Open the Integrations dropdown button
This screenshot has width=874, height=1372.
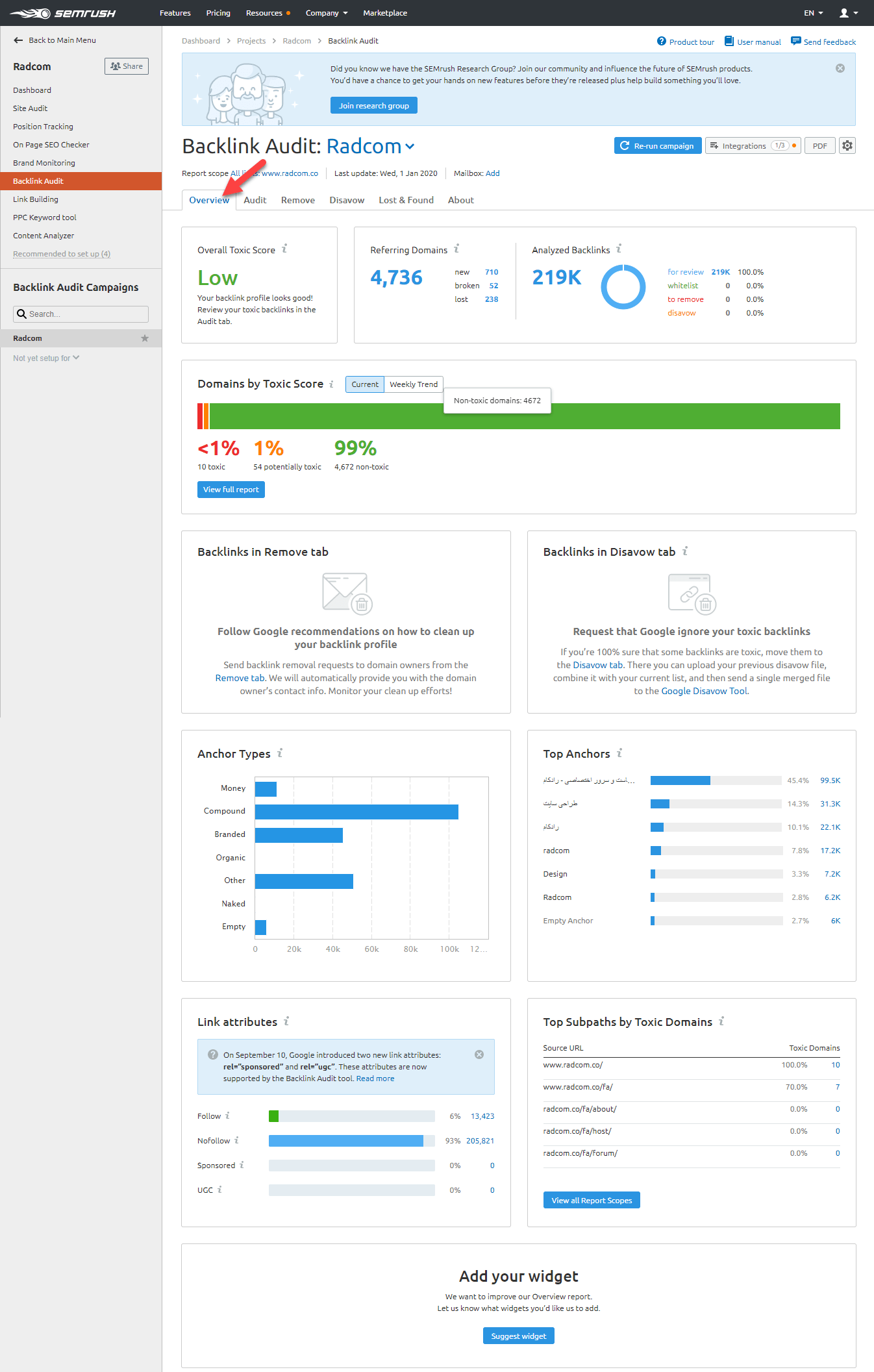point(753,145)
